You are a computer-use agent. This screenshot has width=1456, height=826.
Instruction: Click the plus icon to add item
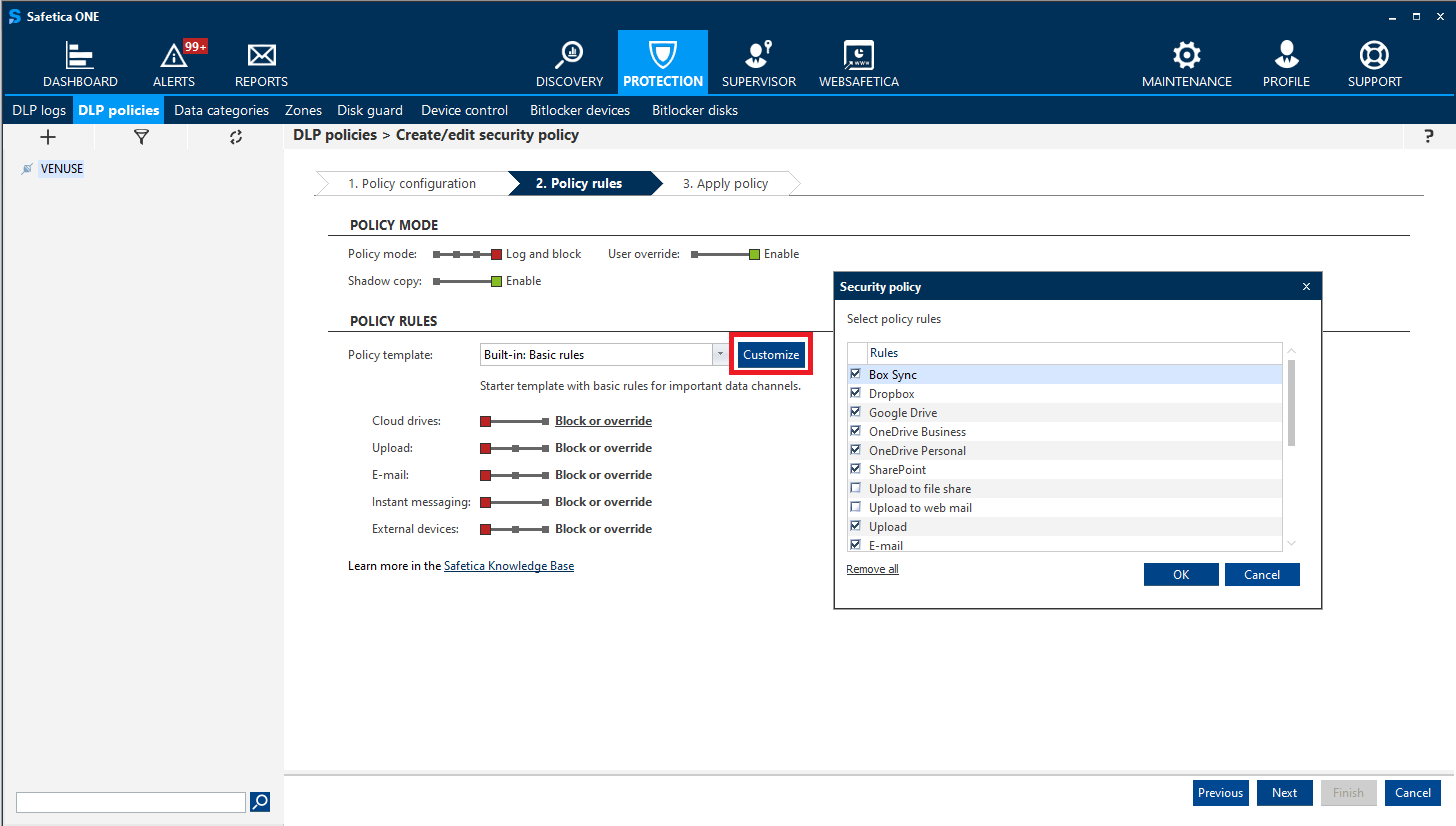[47, 138]
